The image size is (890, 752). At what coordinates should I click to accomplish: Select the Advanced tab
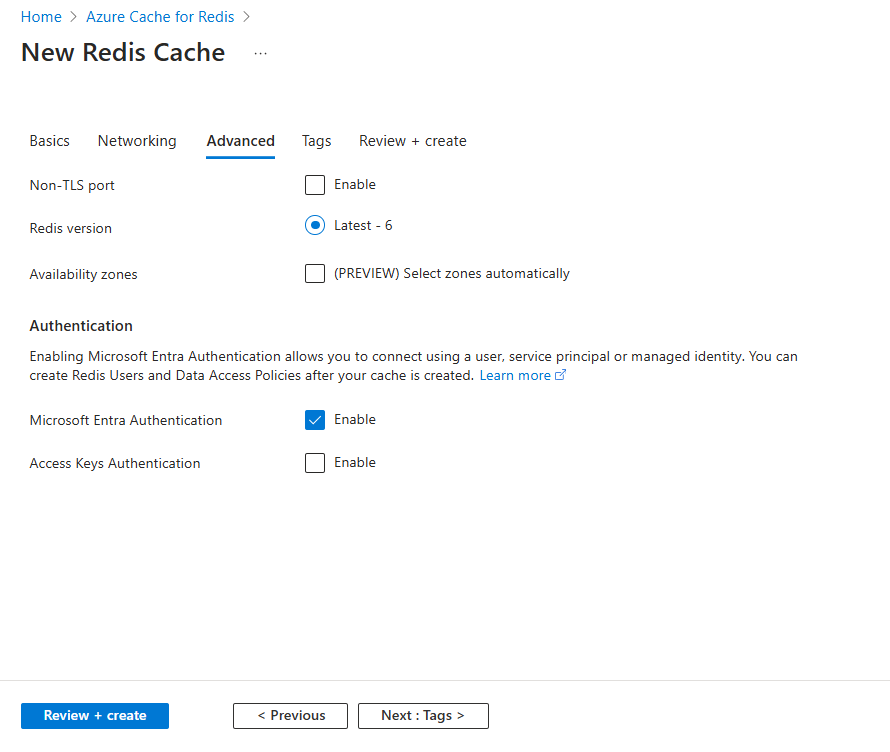tap(241, 141)
